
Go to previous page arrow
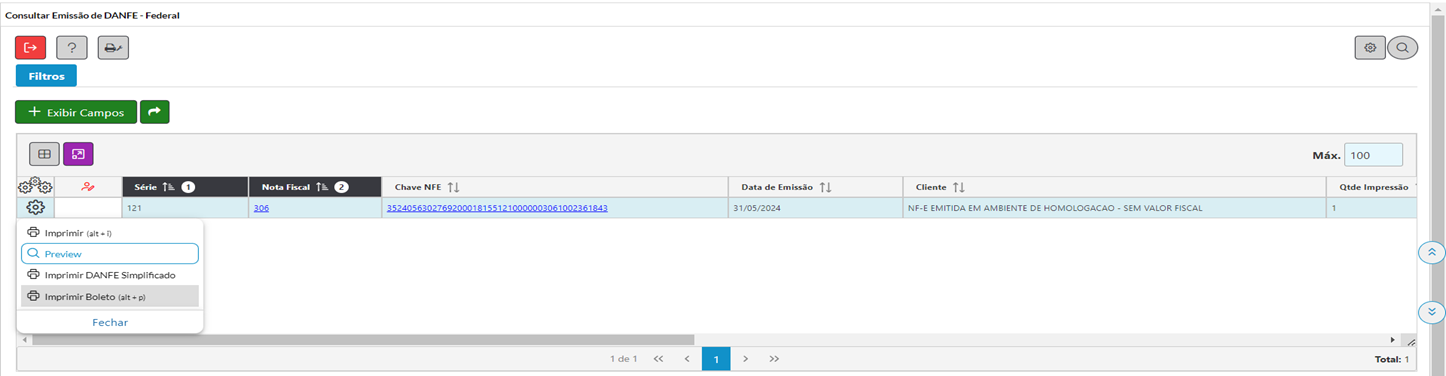687,358
